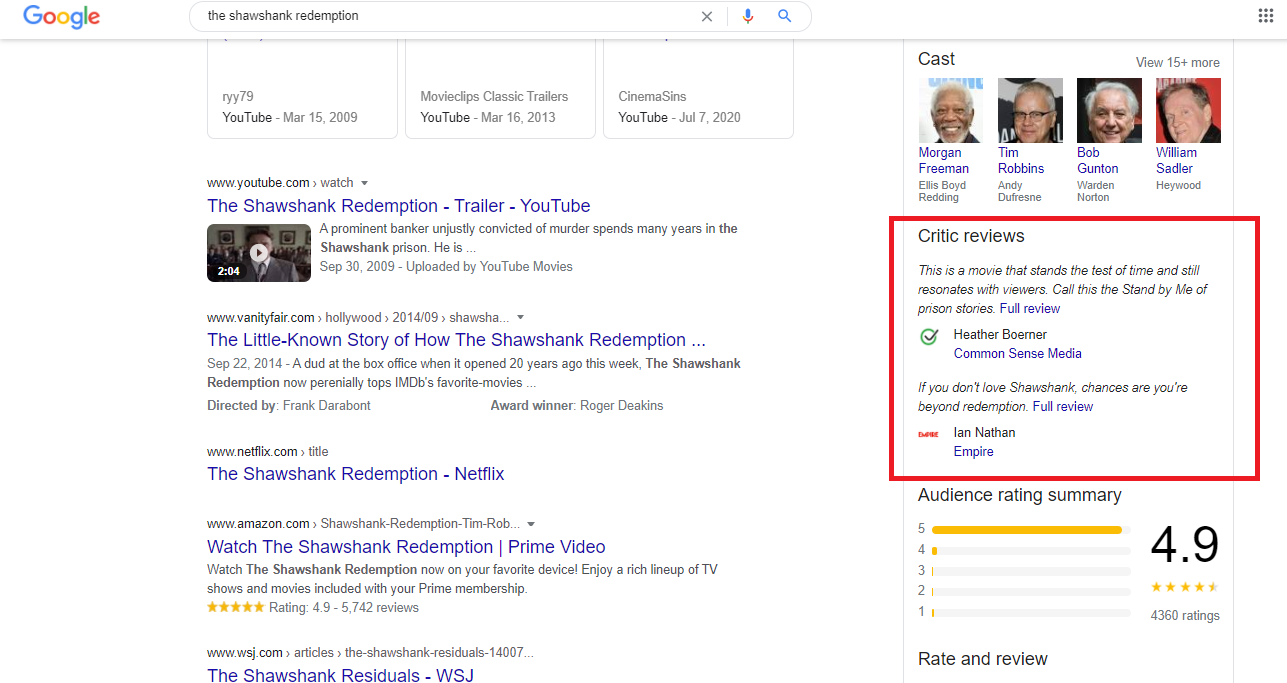Click the 'Audience rating summary' heading
Viewport: 1287px width, 683px height.
1020,495
